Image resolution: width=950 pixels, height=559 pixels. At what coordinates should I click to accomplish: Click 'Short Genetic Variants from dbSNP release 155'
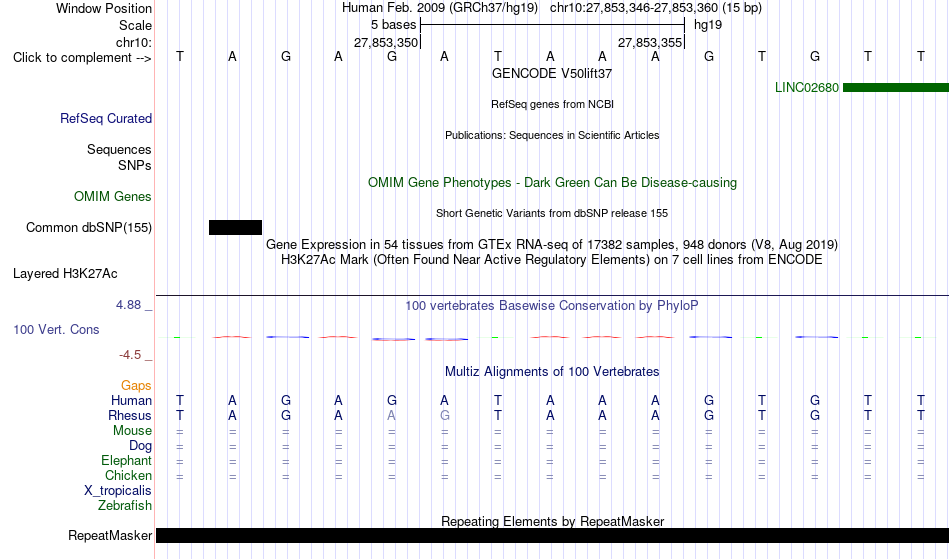(552, 213)
